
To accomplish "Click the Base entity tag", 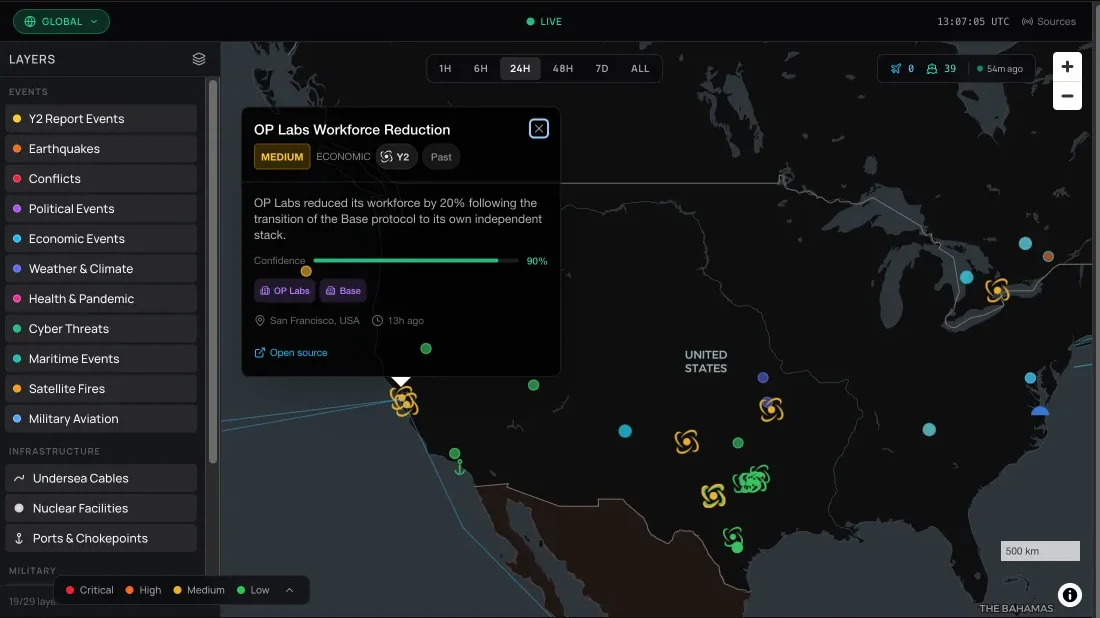I will coord(343,290).
